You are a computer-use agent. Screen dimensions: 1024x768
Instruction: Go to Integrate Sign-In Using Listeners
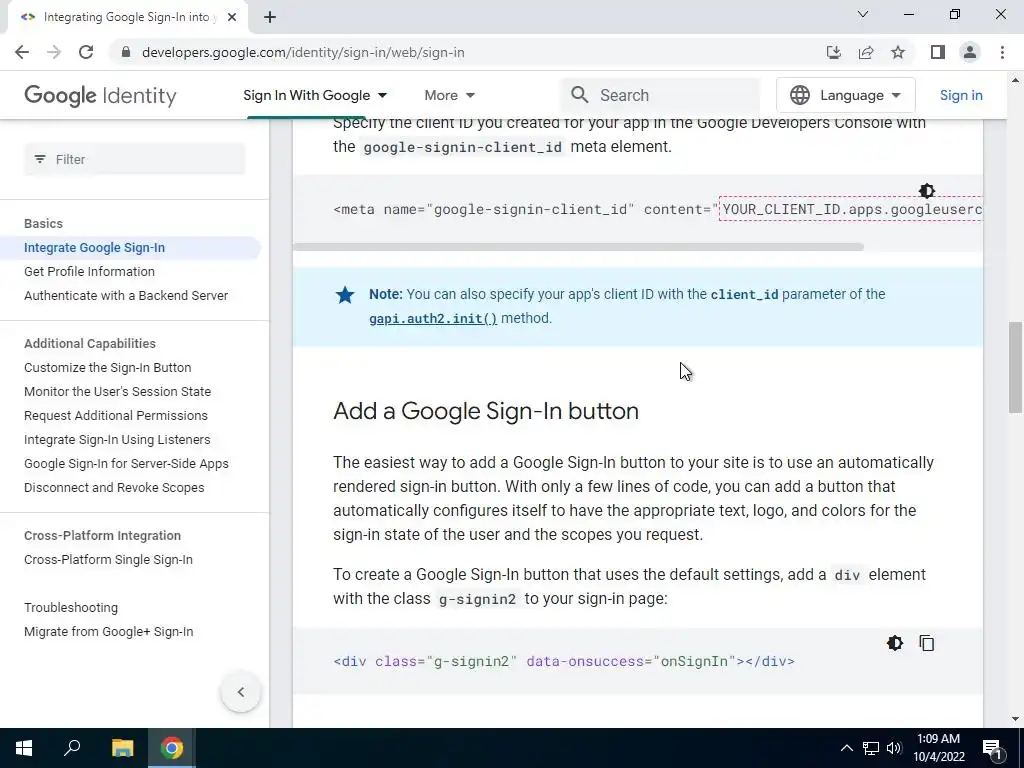(x=117, y=440)
